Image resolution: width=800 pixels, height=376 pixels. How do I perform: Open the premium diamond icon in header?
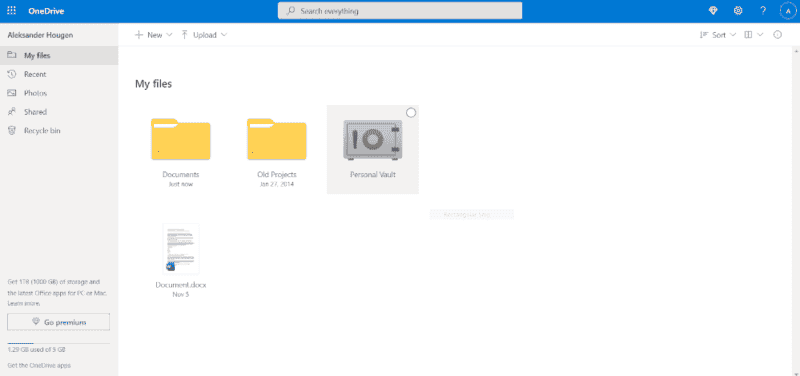point(713,11)
